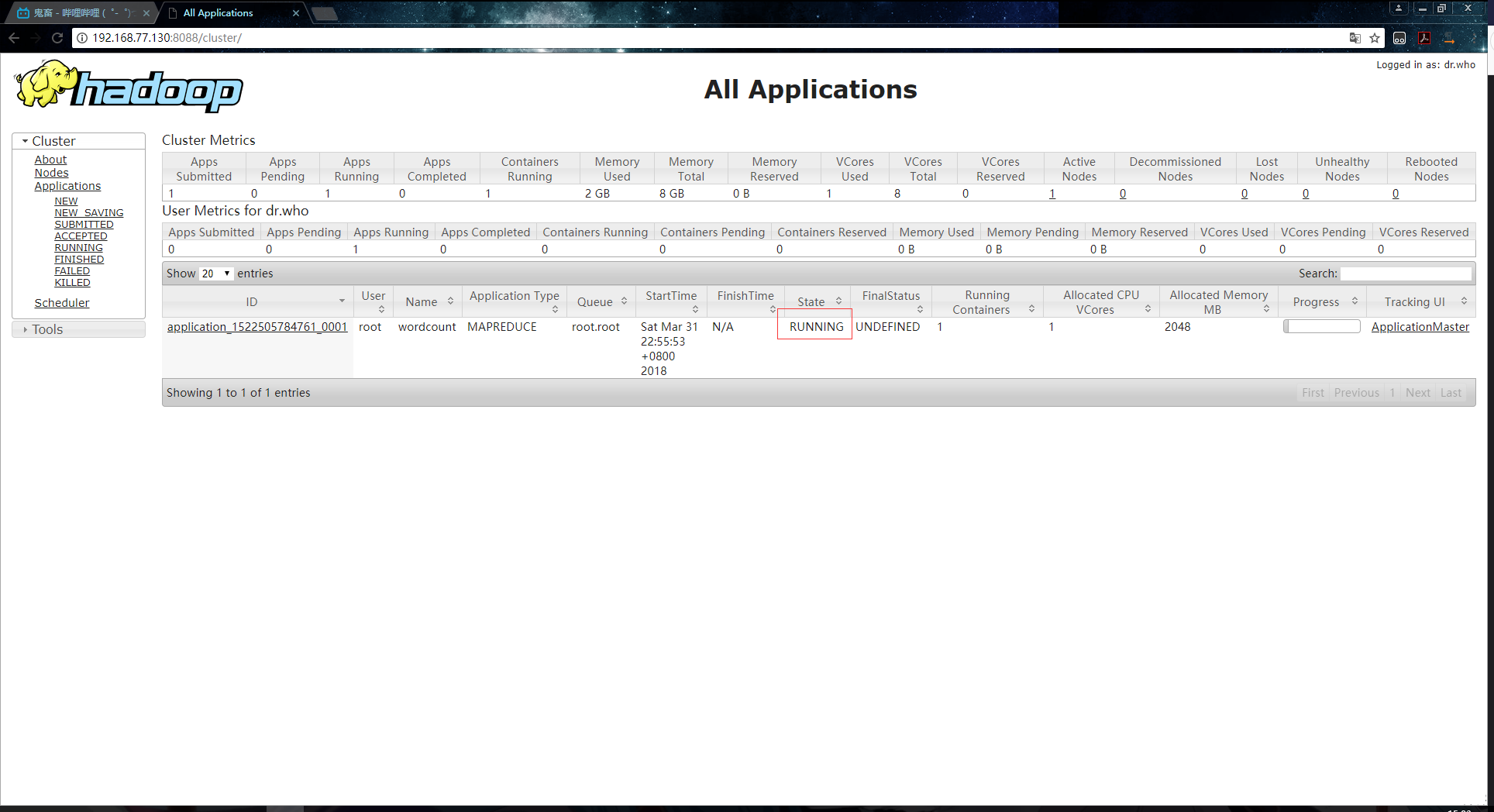Image resolution: width=1494 pixels, height=812 pixels.
Task: Open the Scheduler link
Action: click(x=62, y=303)
